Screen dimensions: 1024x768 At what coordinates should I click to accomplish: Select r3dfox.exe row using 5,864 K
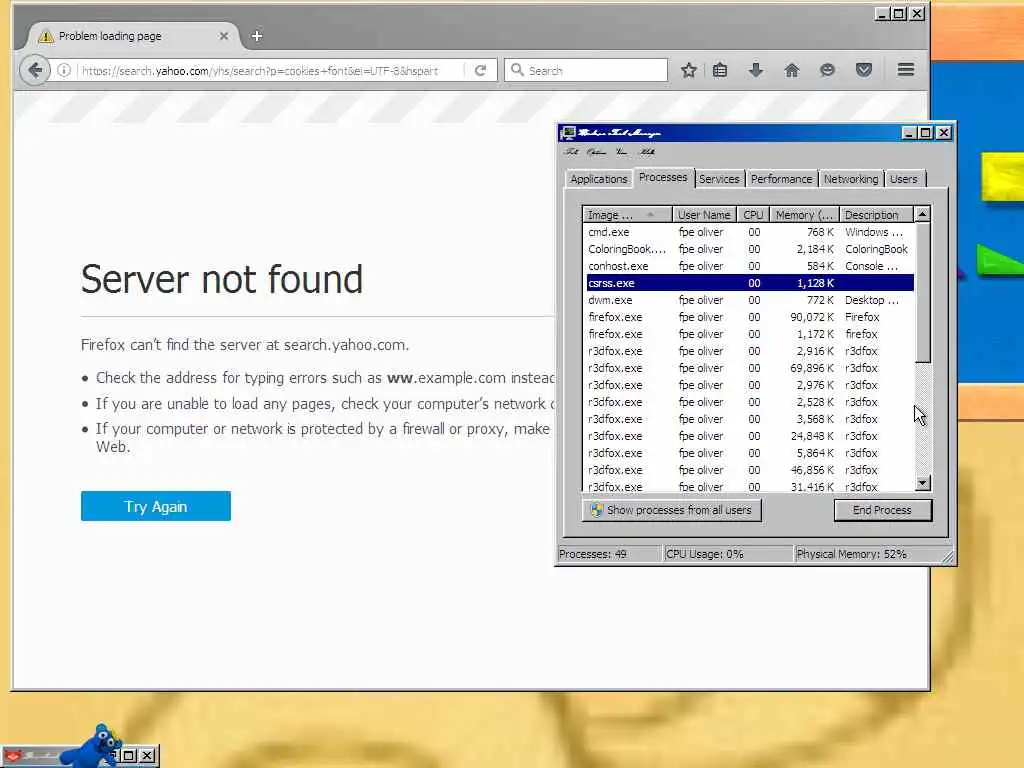(749, 453)
